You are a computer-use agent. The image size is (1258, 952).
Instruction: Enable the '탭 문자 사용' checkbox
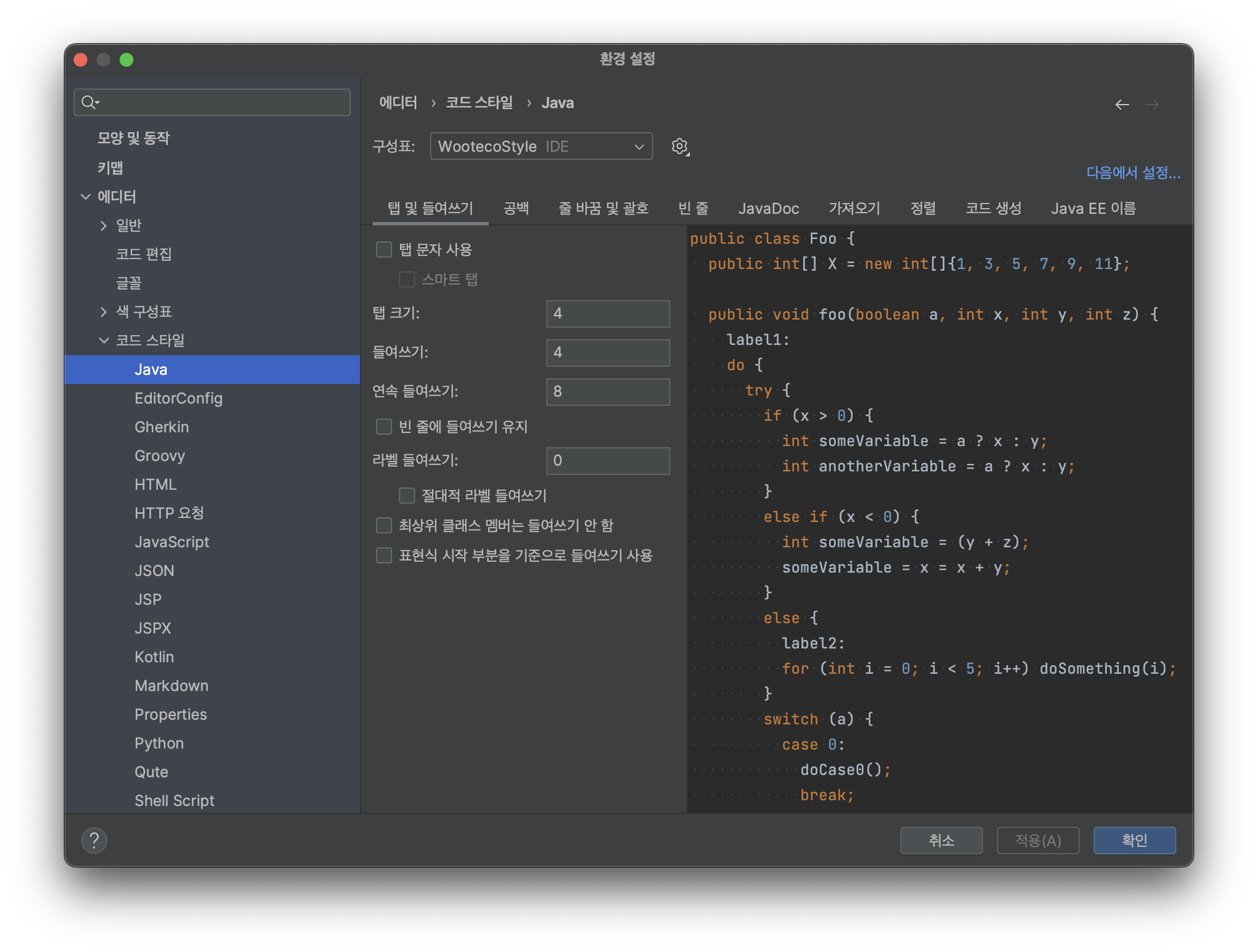pos(384,249)
